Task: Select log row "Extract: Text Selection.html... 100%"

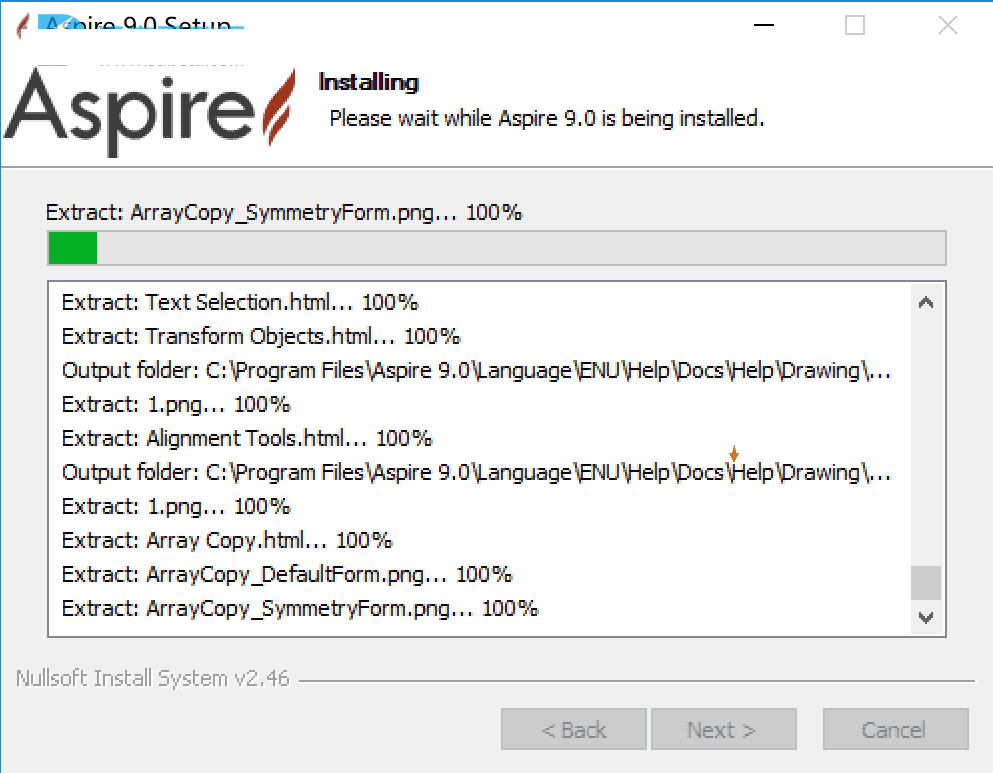Action: pyautogui.click(x=240, y=303)
